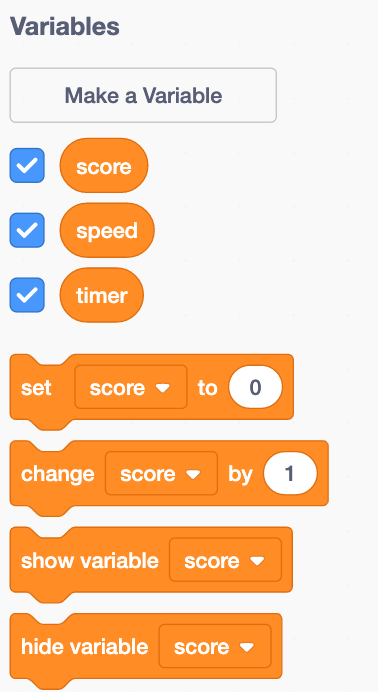Click the arrow icon in change block dropdown
Image resolution: width=378 pixels, height=692 pixels.
194,474
